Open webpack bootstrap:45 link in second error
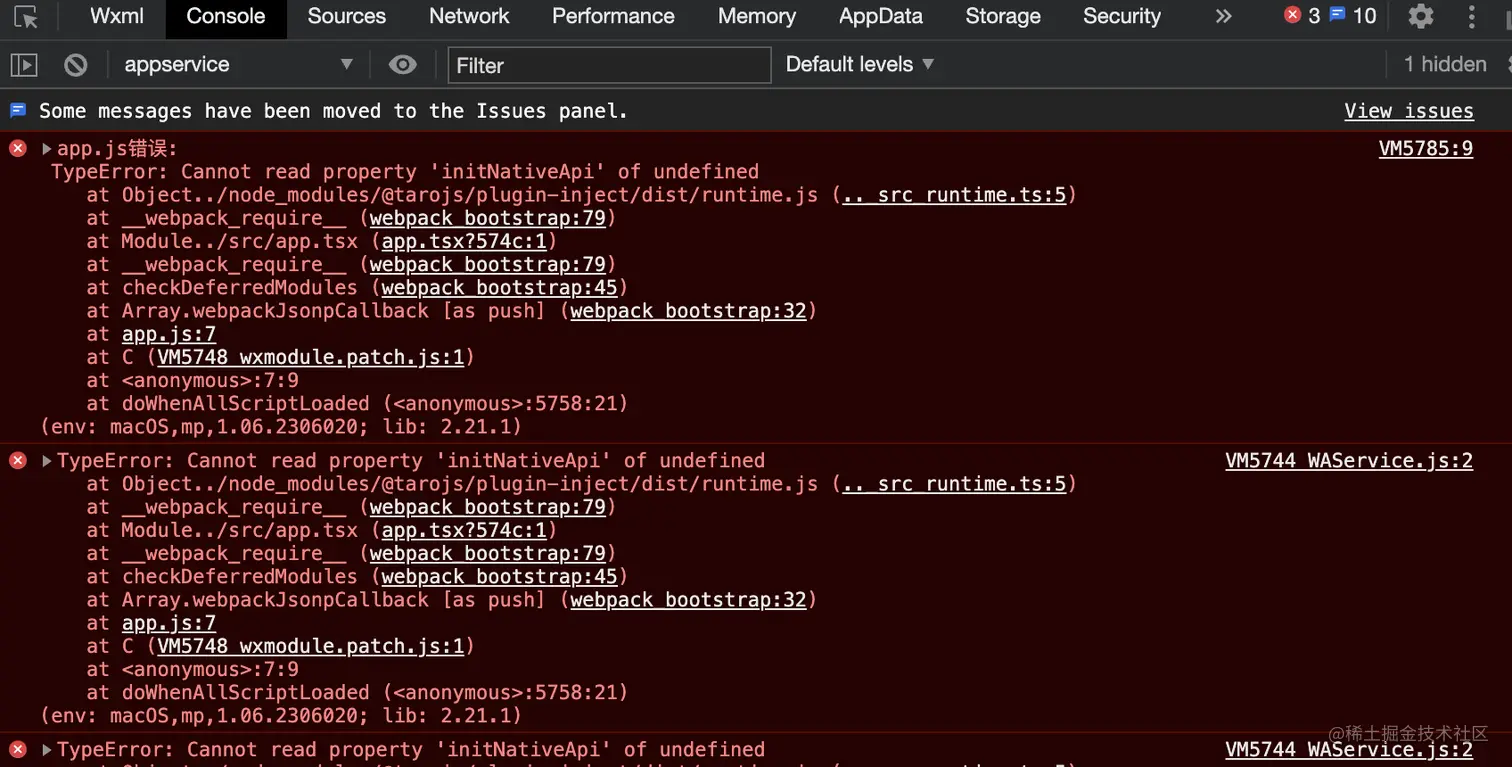Viewport: 1512px width, 767px height. 499,577
